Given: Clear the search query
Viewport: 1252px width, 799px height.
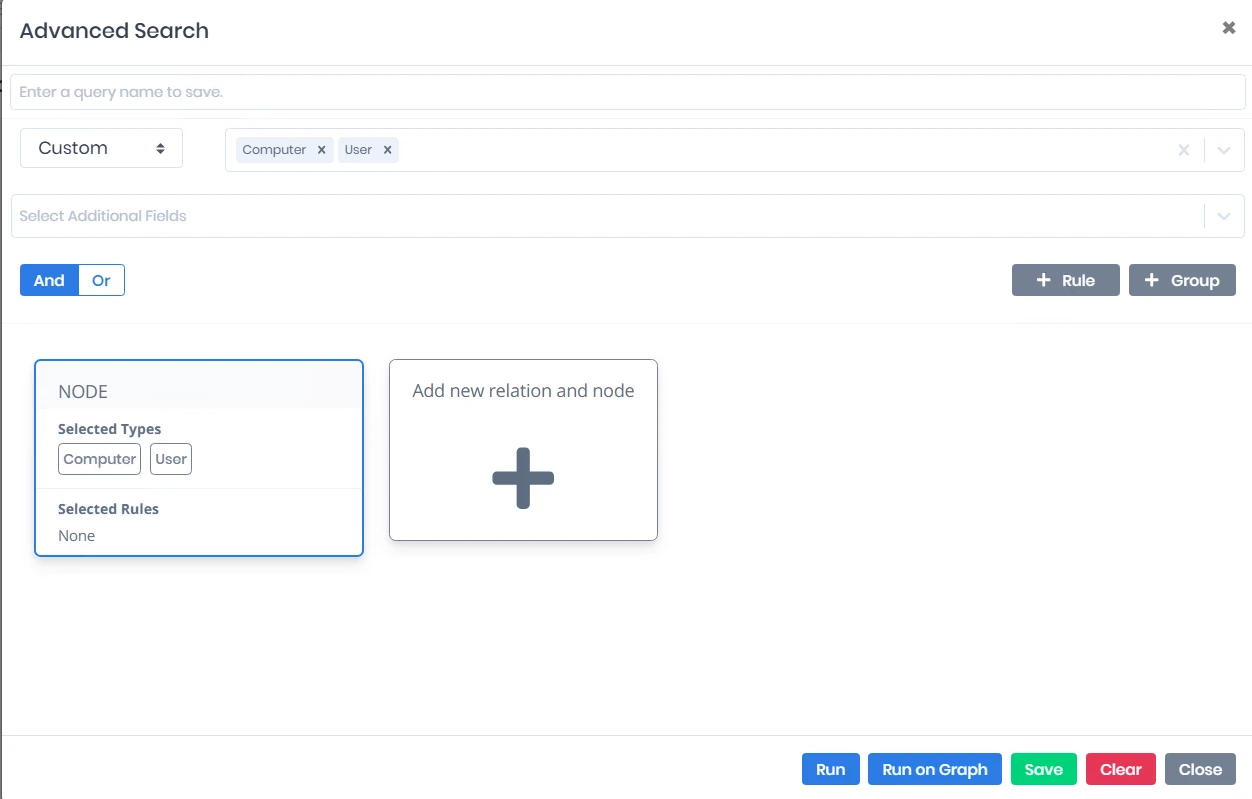Looking at the screenshot, I should tap(1121, 769).
